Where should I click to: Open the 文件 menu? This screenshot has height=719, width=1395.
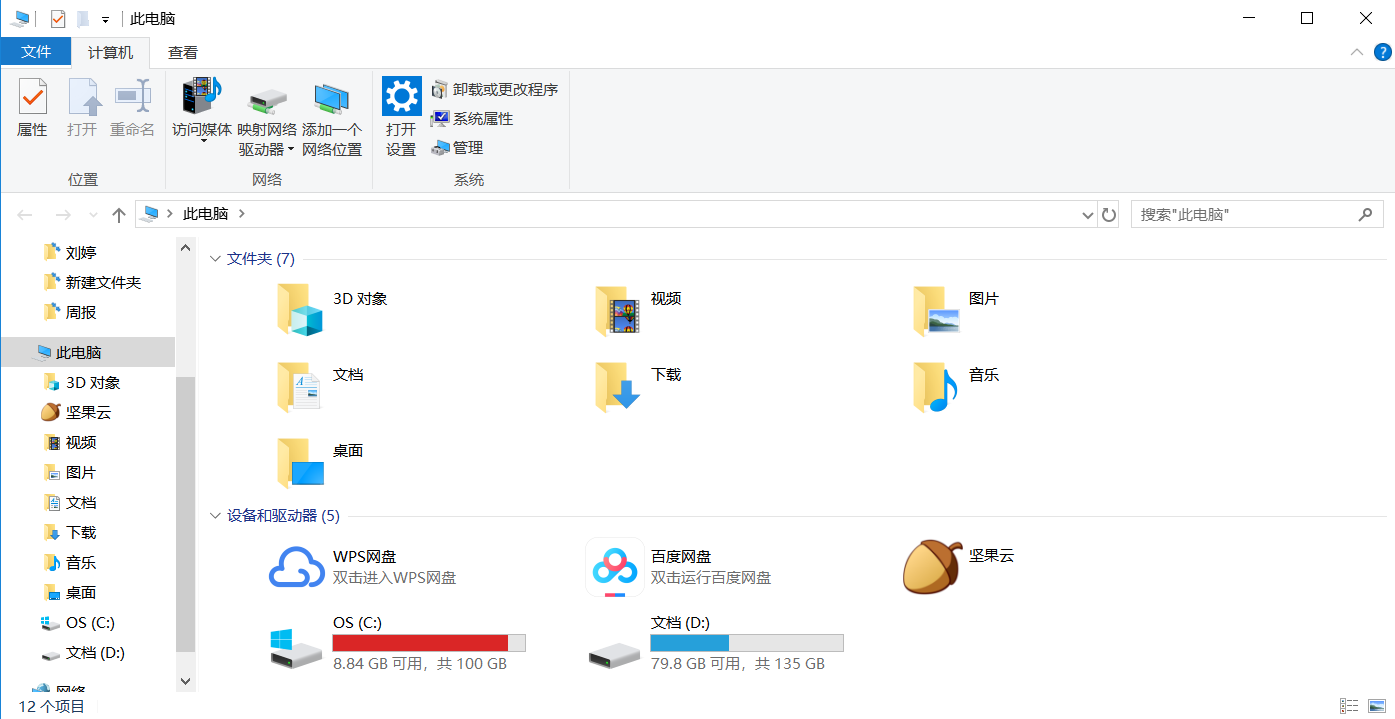[36, 51]
